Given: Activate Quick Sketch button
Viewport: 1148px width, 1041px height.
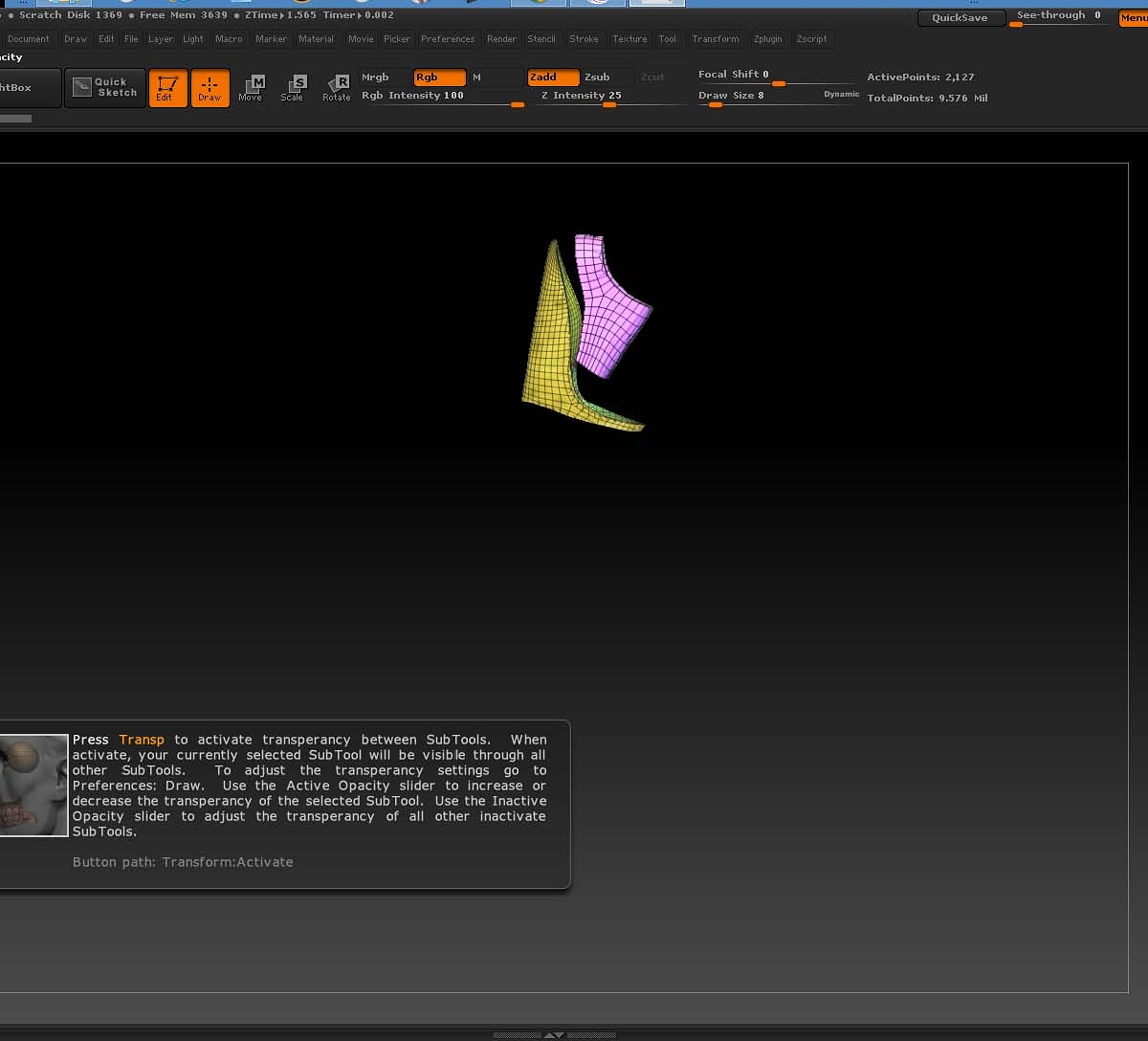Looking at the screenshot, I should point(105,88).
